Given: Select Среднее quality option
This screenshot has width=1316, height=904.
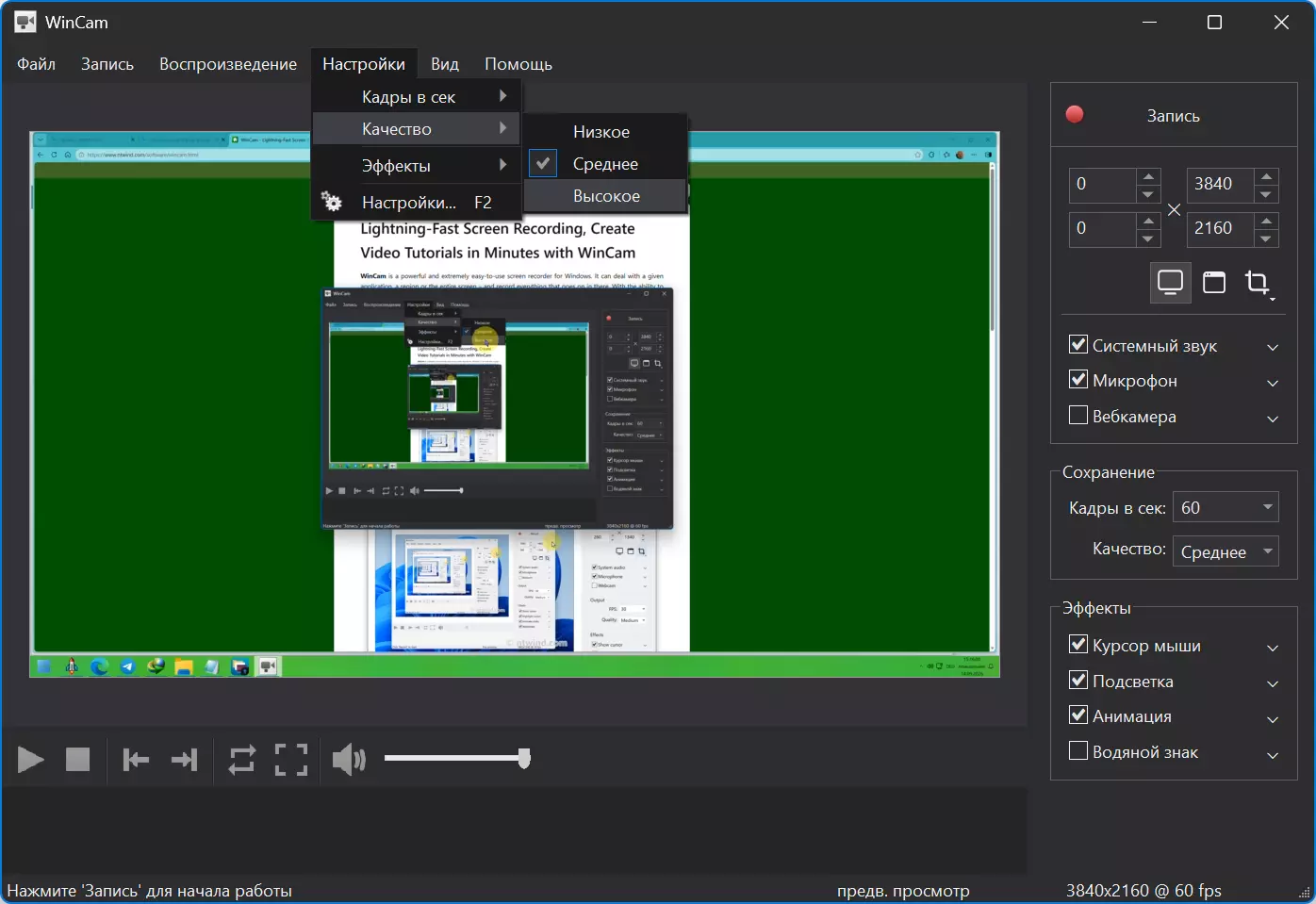Looking at the screenshot, I should [605, 164].
